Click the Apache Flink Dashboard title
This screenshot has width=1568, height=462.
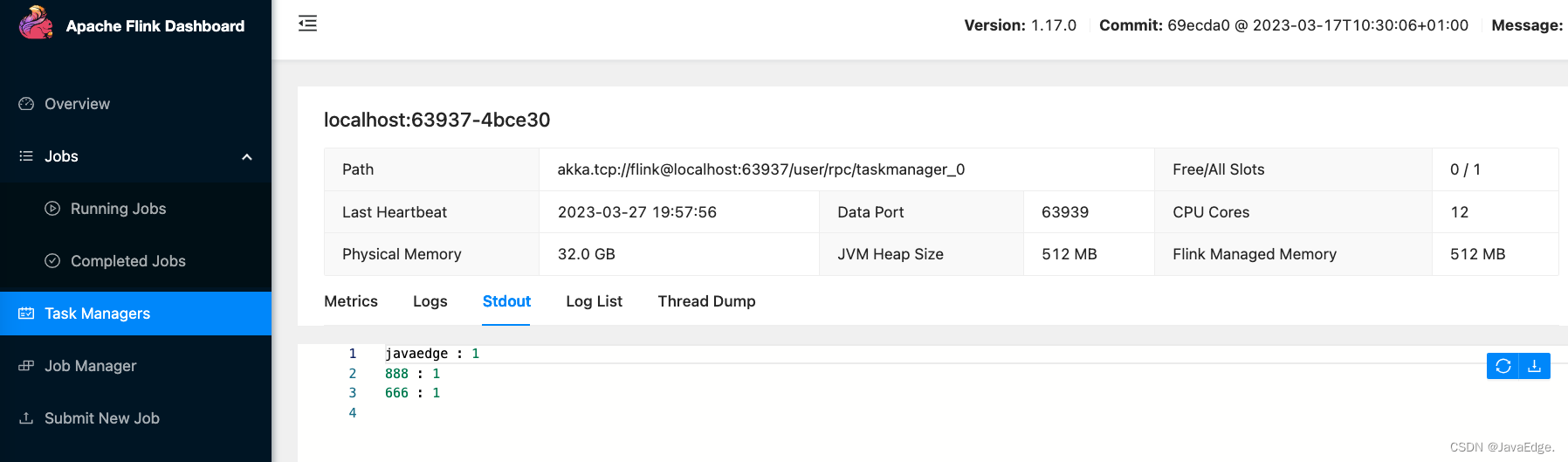[155, 26]
